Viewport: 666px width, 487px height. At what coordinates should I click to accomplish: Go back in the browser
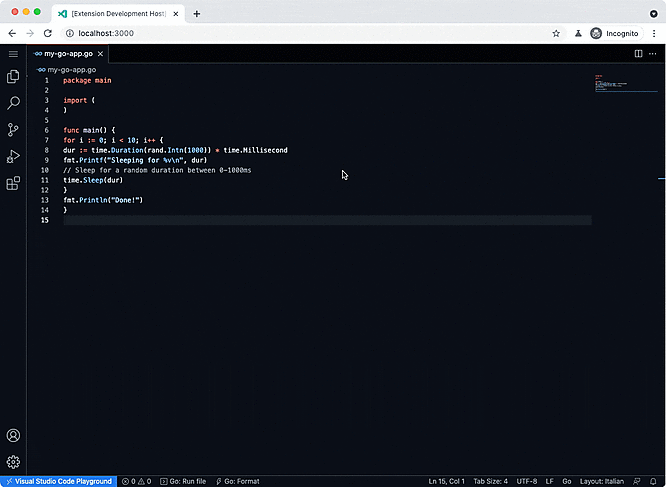click(x=12, y=34)
